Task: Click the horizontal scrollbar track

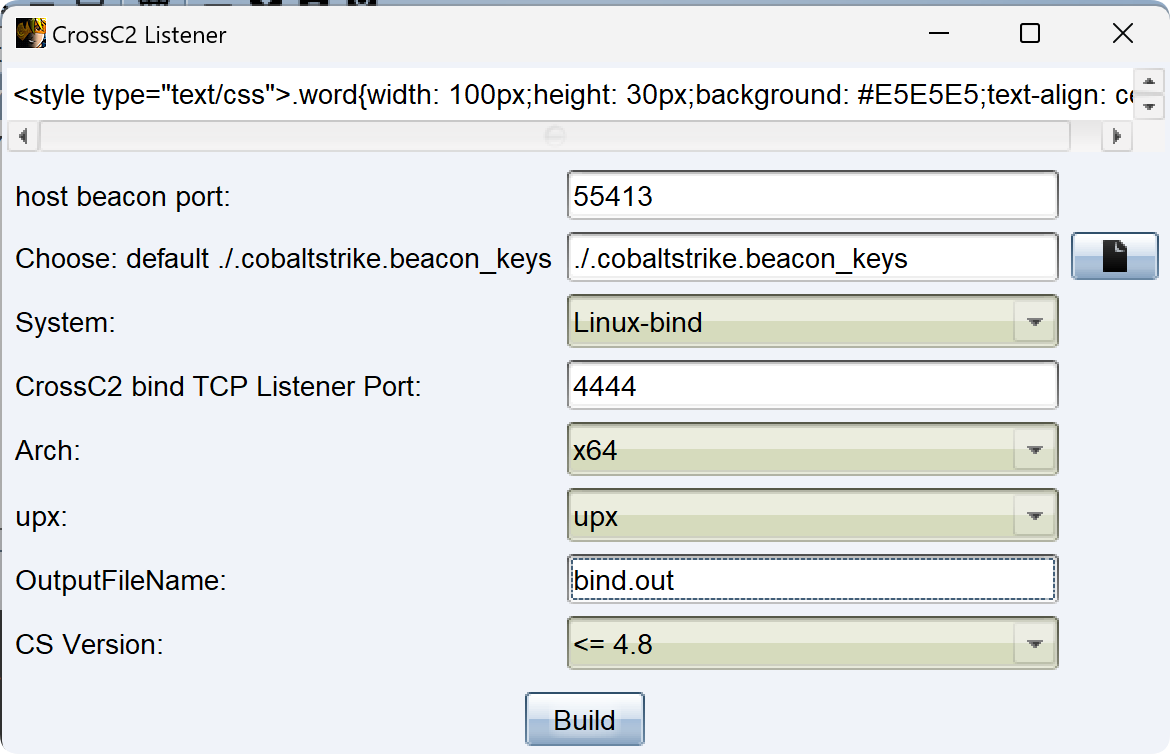Action: click(554, 137)
